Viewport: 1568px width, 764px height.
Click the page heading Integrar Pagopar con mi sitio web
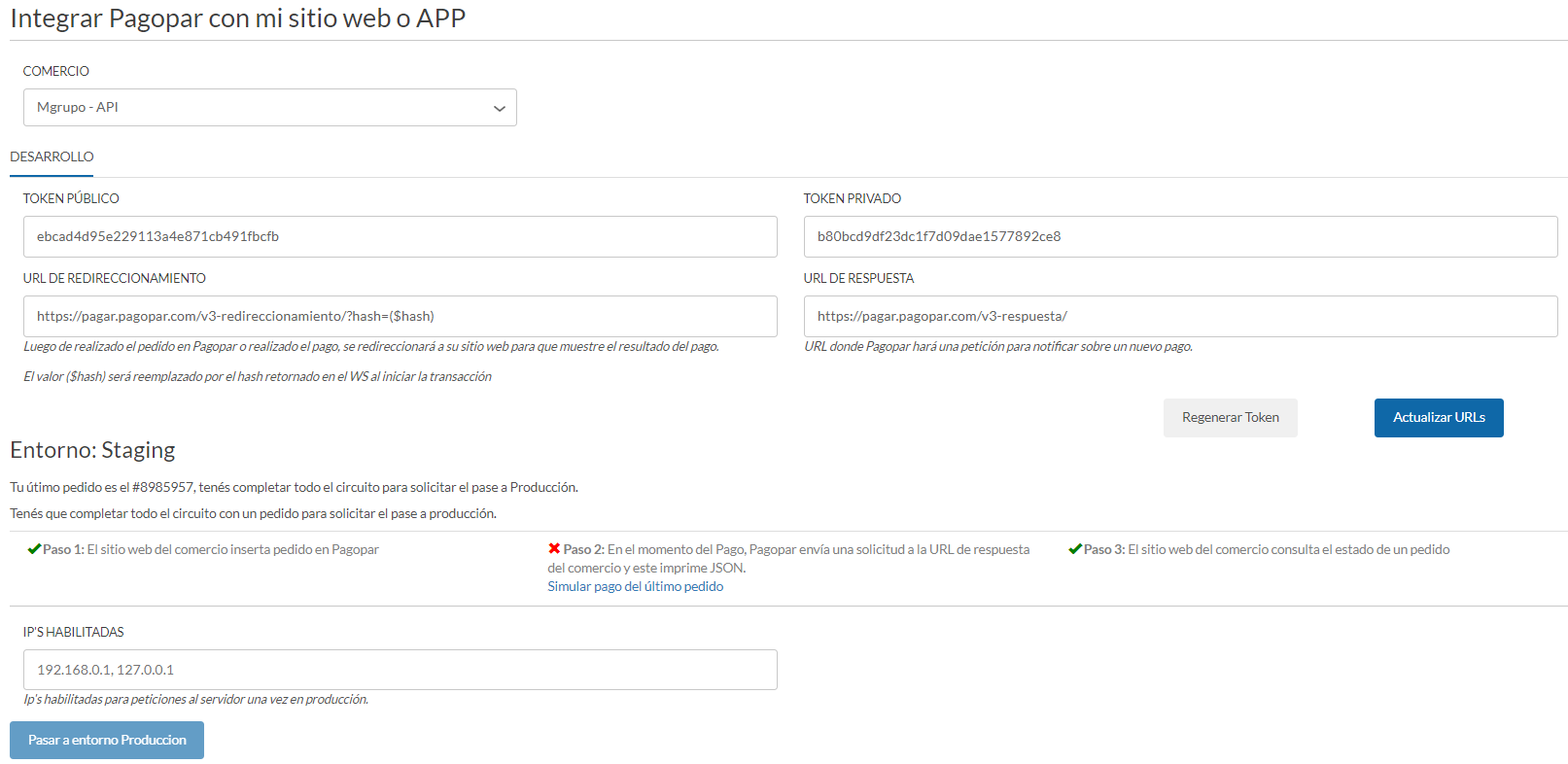(237, 18)
